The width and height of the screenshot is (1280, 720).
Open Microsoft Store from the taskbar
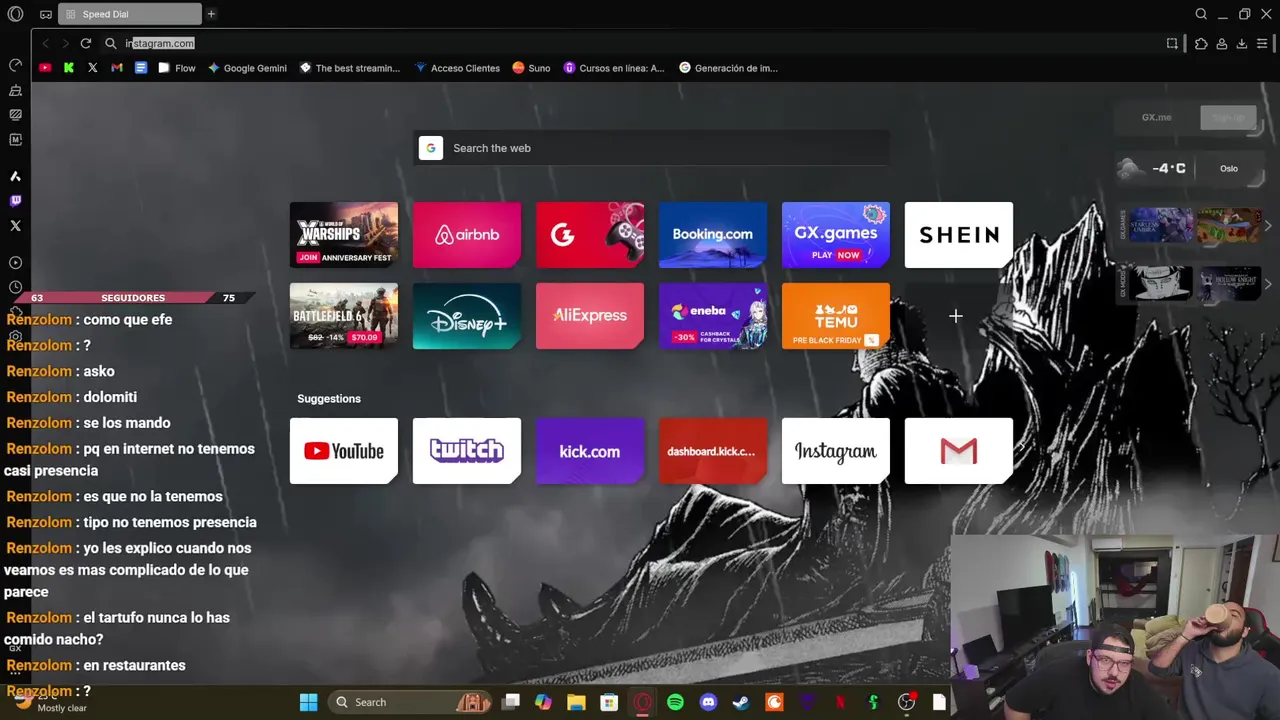click(x=609, y=702)
